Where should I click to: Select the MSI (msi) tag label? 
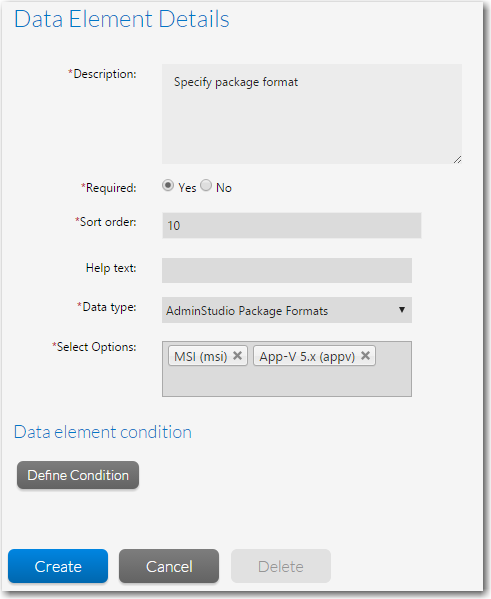201,356
